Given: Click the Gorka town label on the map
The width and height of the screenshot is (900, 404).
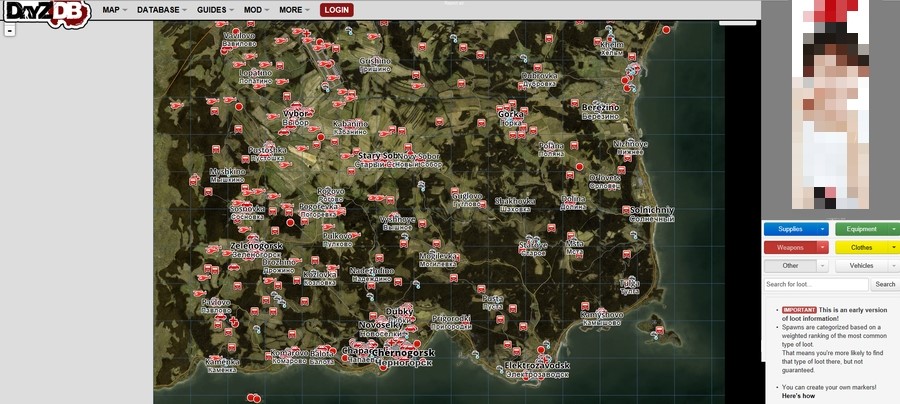Looking at the screenshot, I should point(511,115).
